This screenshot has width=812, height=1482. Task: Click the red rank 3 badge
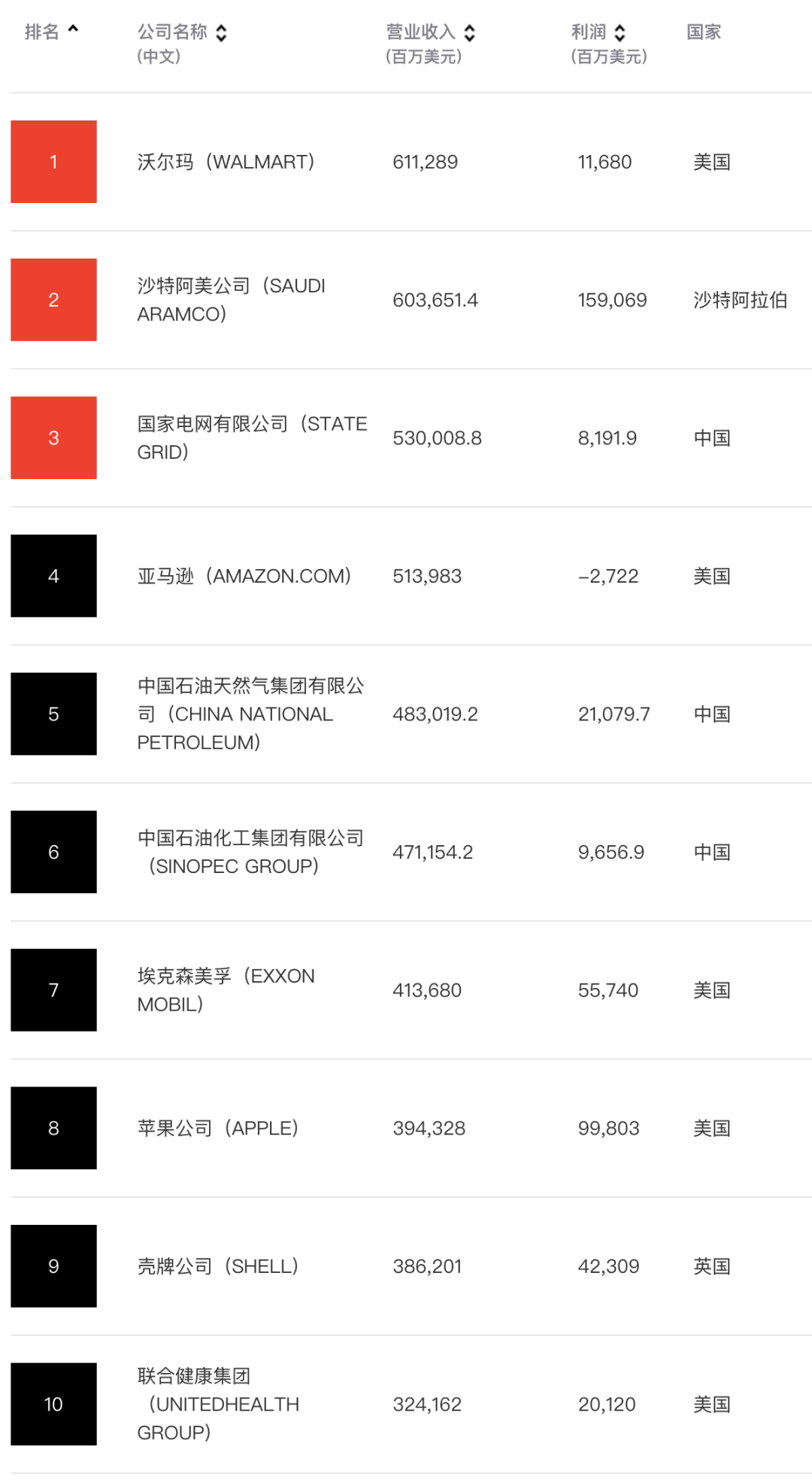53,438
